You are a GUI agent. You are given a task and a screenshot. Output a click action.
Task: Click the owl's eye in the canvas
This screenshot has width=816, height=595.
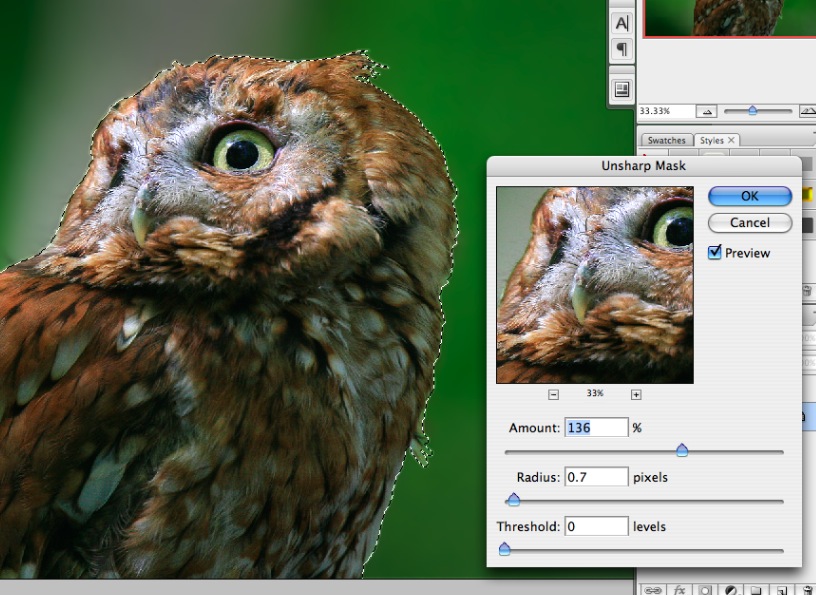pyautogui.click(x=244, y=151)
